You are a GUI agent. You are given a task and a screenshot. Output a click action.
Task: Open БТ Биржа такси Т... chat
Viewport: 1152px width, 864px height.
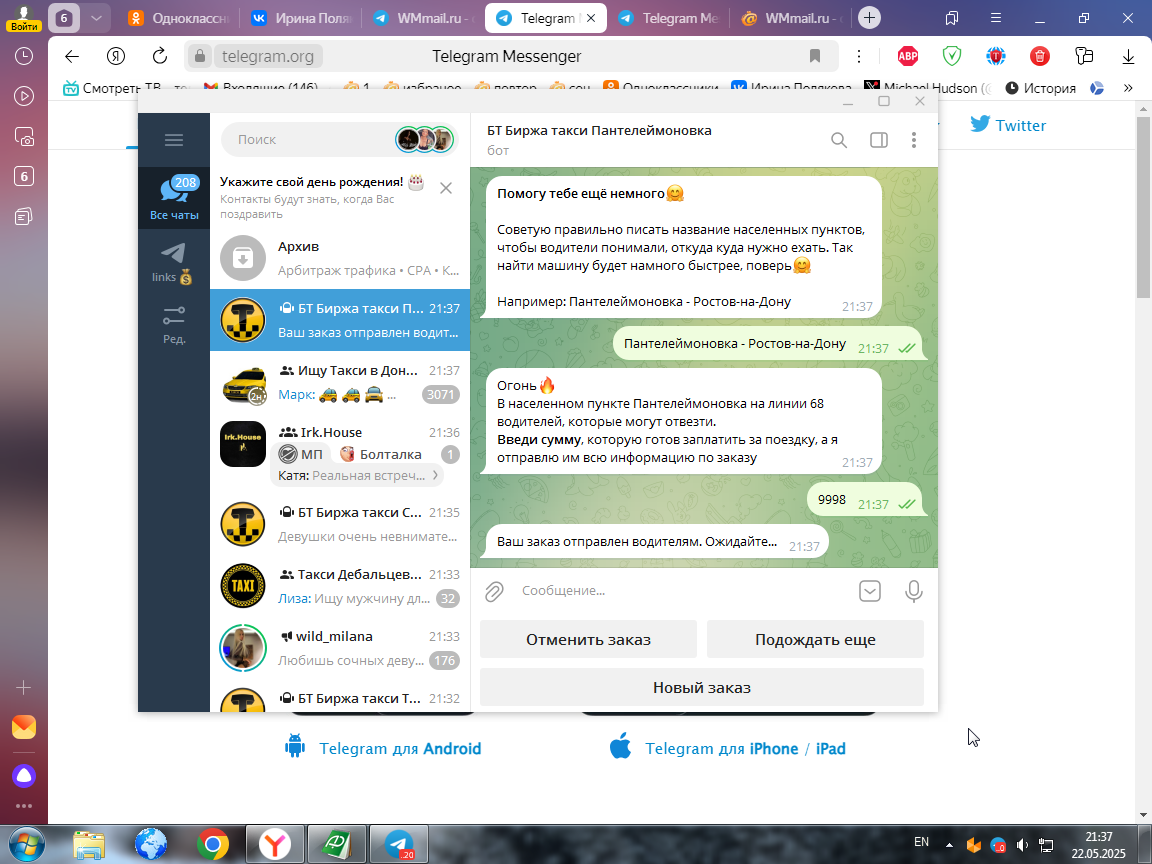coord(339,698)
